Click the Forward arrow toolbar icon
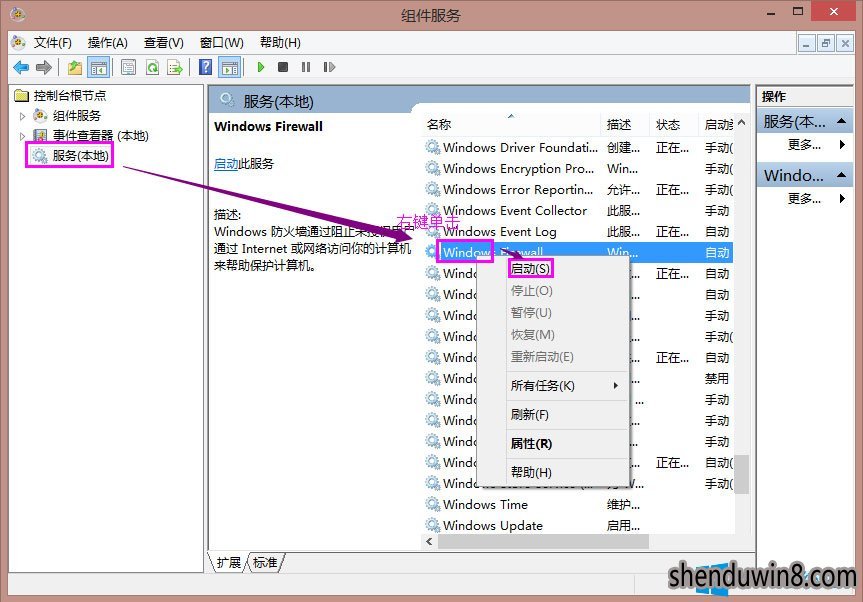This screenshot has height=602, width=863. pyautogui.click(x=43, y=68)
